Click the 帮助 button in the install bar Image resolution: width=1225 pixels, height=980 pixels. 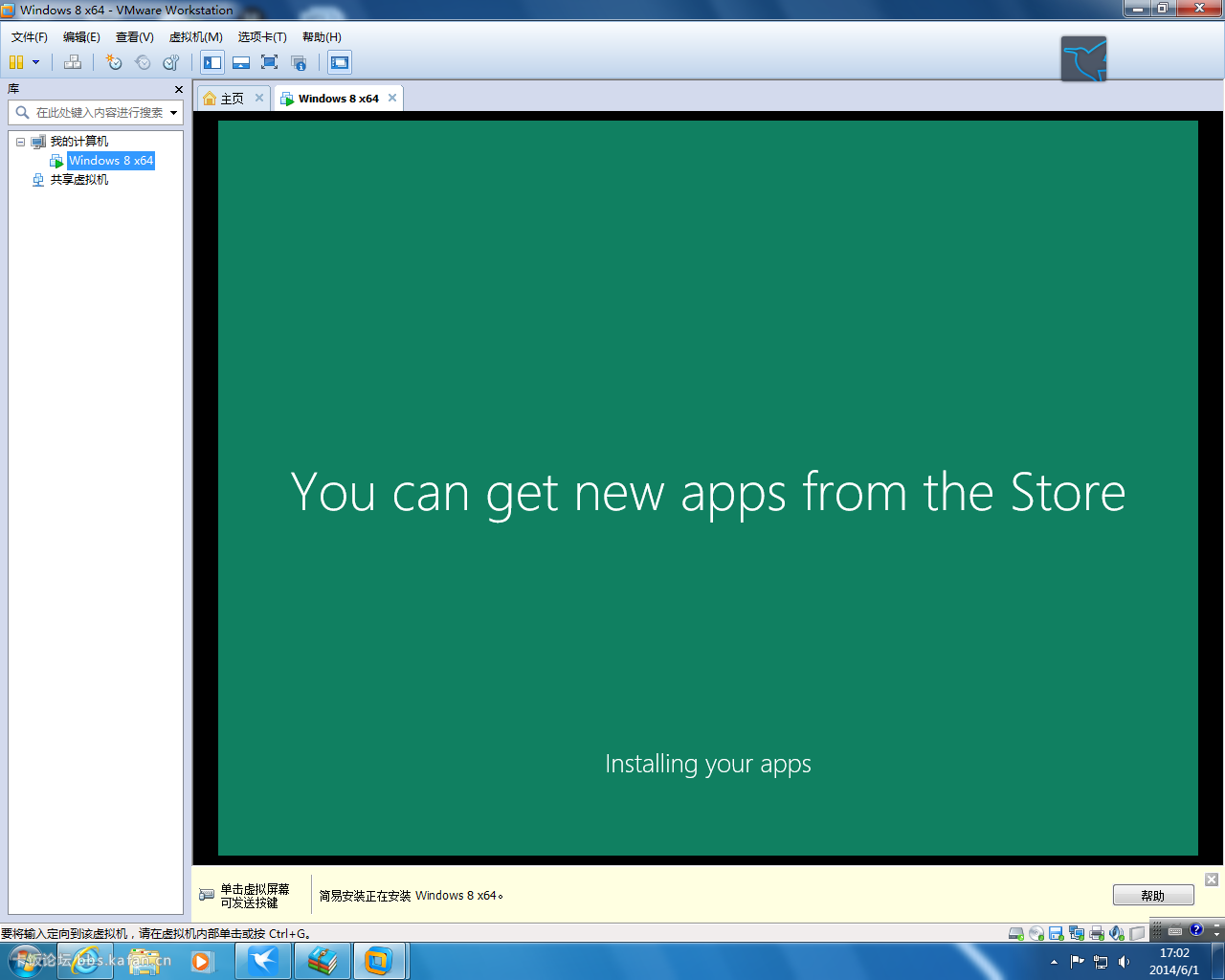point(1153,896)
